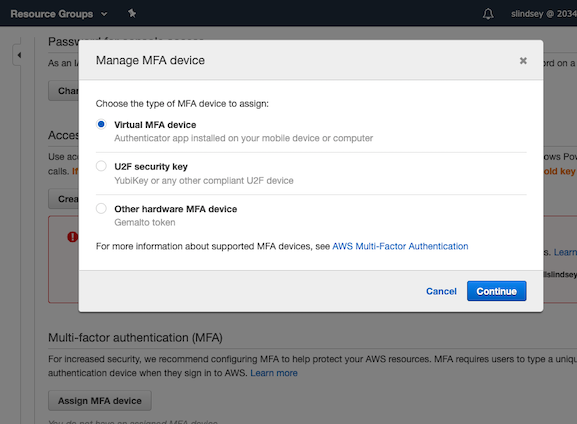
Task: Click 'Multi-factor authentication (MFA)' heading
Action: click(135, 338)
